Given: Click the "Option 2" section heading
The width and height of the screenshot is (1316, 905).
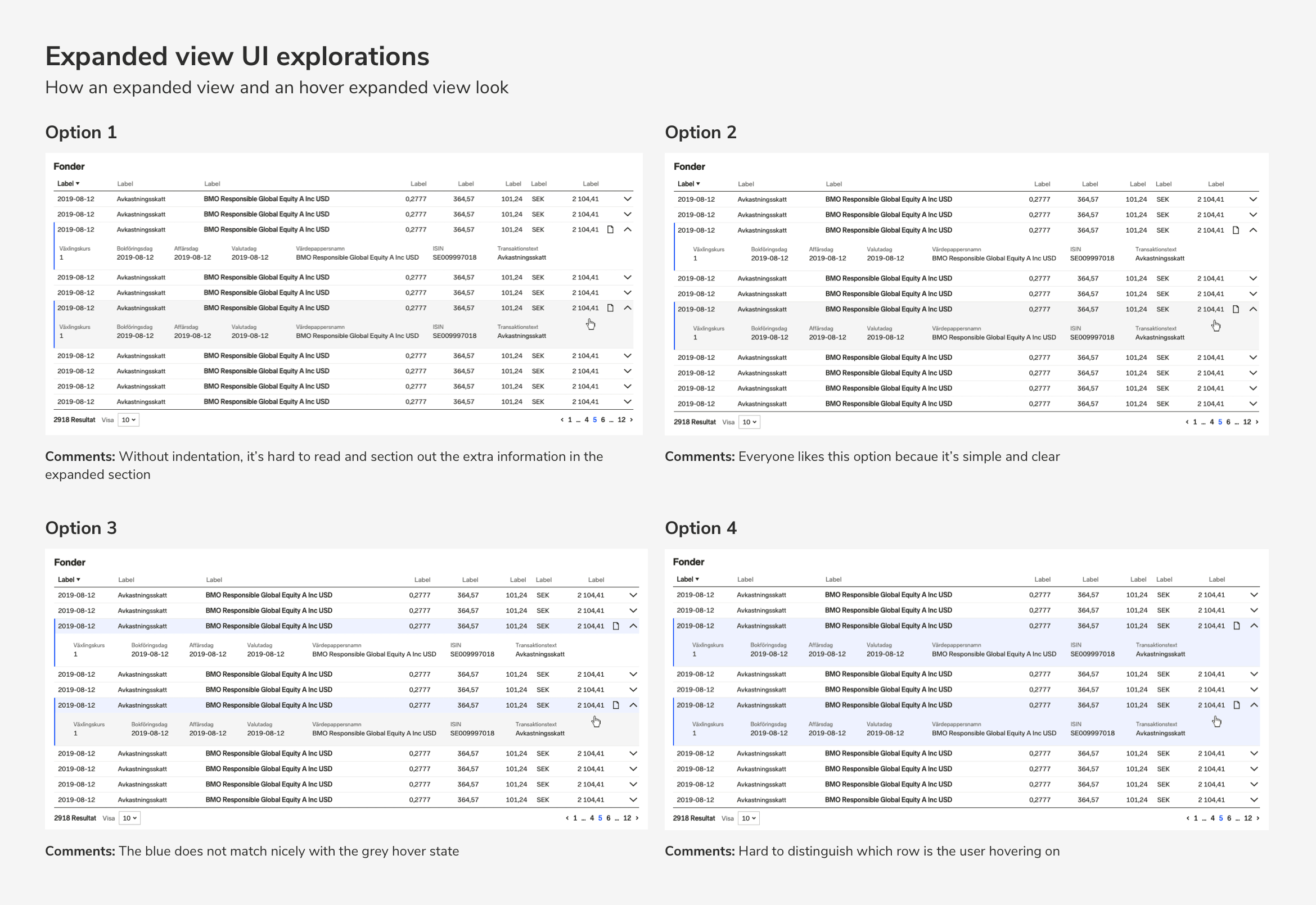Looking at the screenshot, I should coord(701,132).
